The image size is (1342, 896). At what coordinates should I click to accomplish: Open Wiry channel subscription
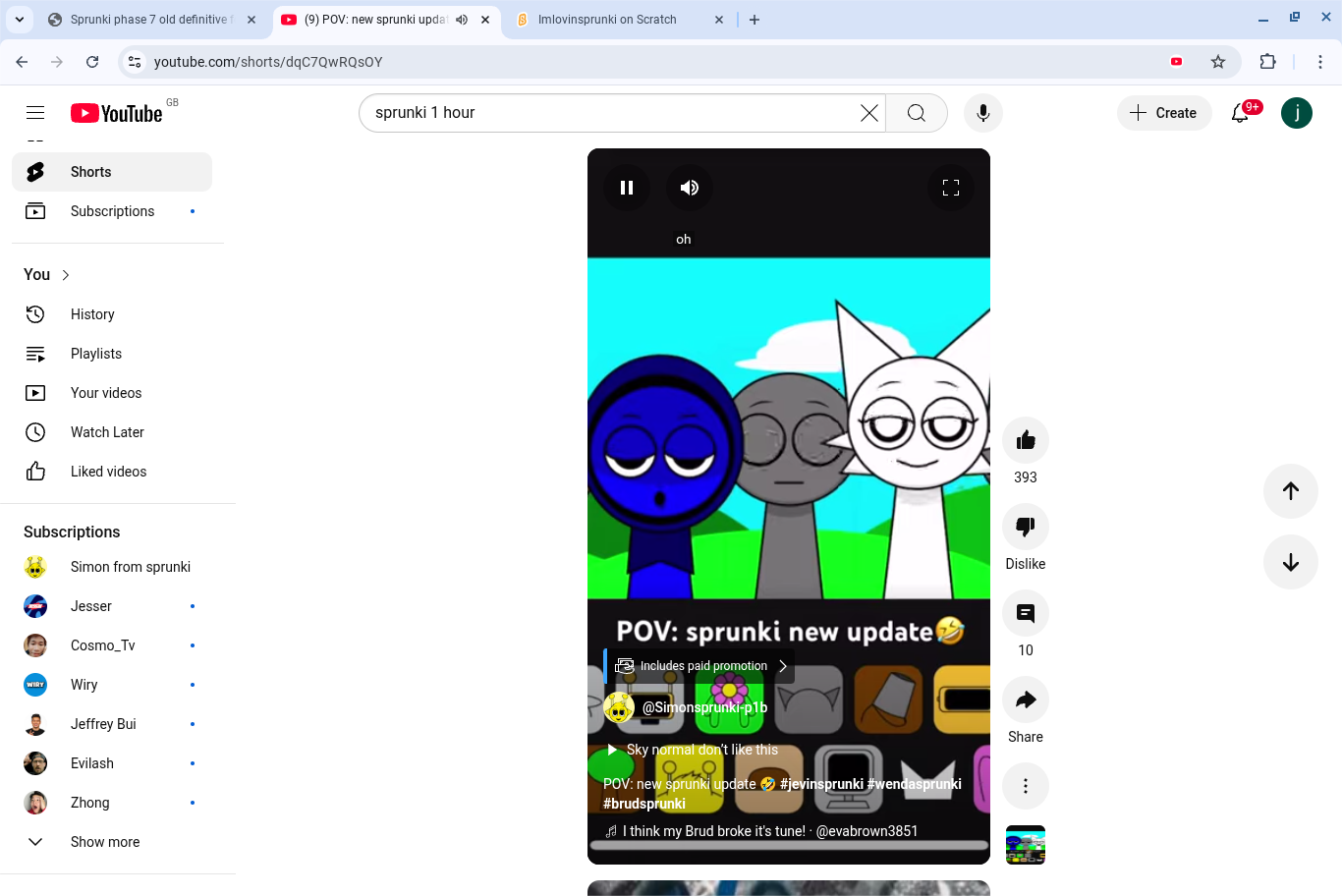tap(112, 685)
